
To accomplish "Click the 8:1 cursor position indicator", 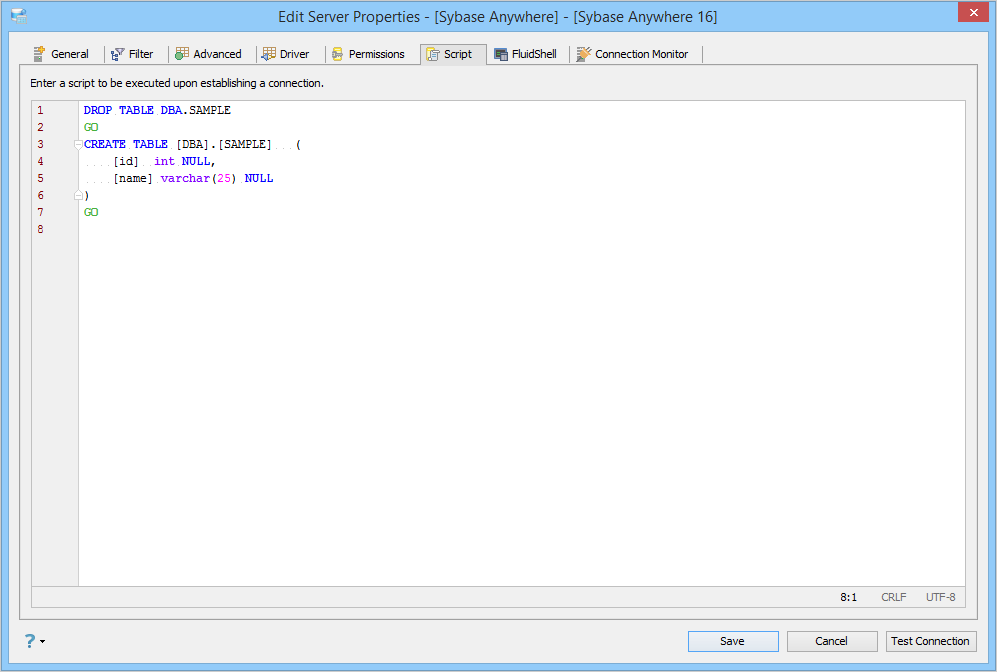I will tap(849, 597).
